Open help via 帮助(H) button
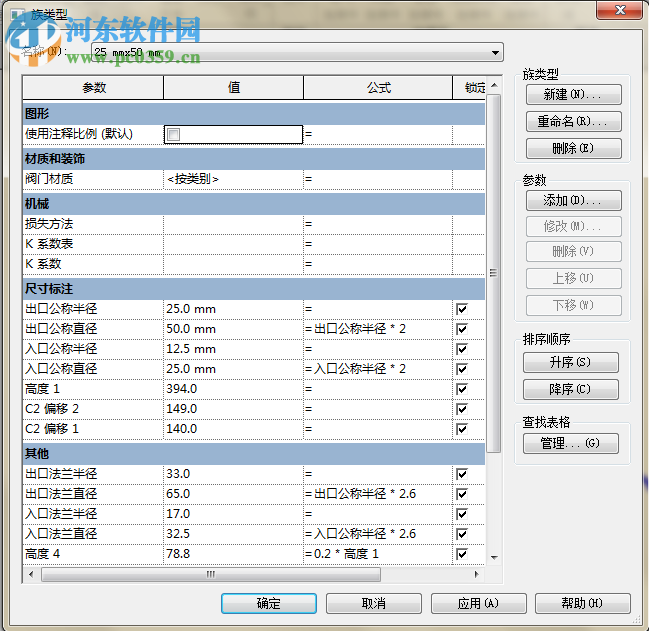The height and width of the screenshot is (631, 649). pos(583,603)
